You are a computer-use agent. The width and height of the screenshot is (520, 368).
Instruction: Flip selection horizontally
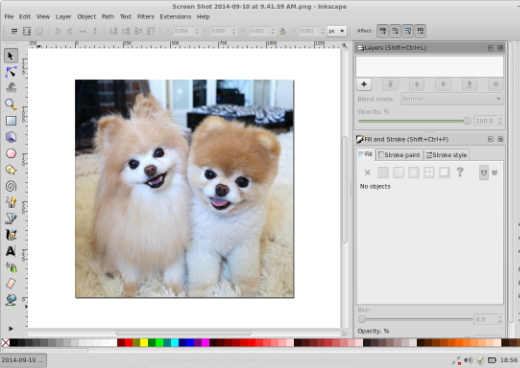point(82,31)
